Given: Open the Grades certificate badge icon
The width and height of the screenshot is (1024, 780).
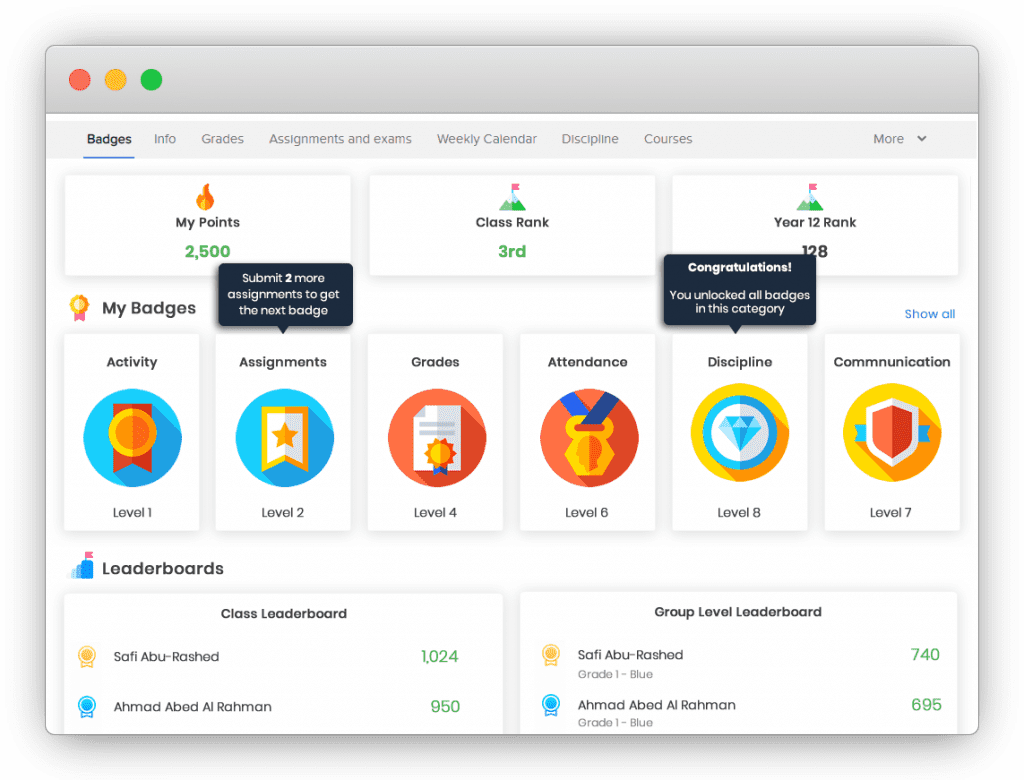Looking at the screenshot, I should click(x=436, y=438).
